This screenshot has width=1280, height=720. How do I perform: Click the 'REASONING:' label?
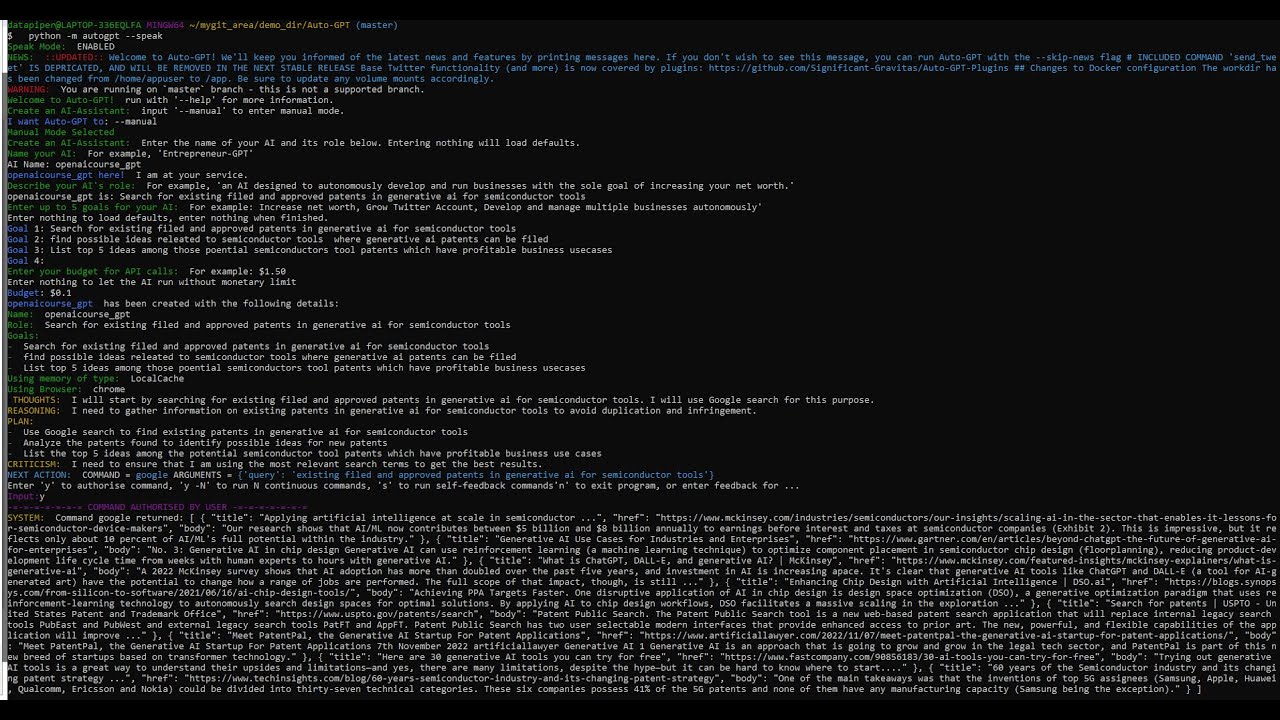point(33,411)
